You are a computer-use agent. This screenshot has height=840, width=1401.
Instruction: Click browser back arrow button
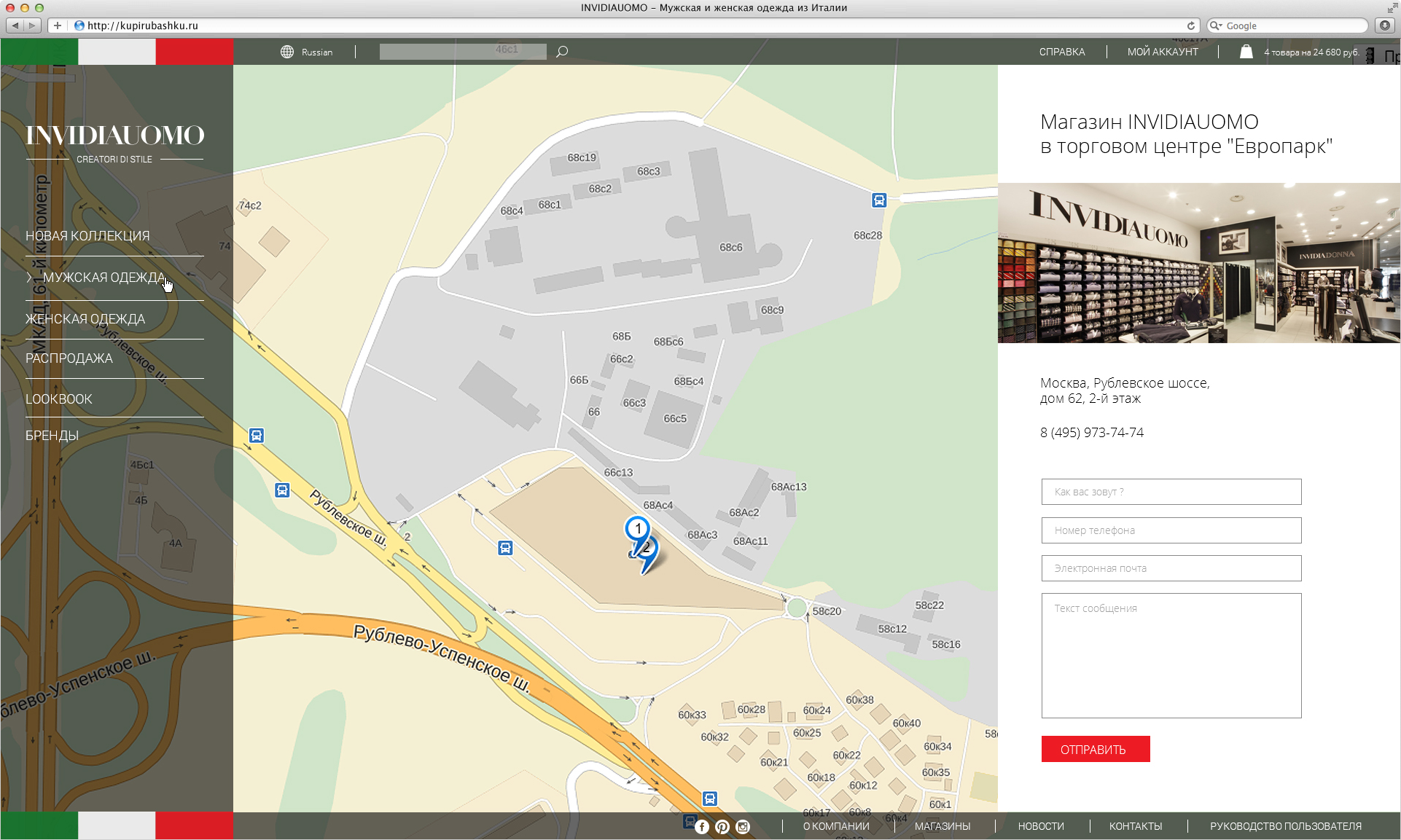(x=15, y=25)
